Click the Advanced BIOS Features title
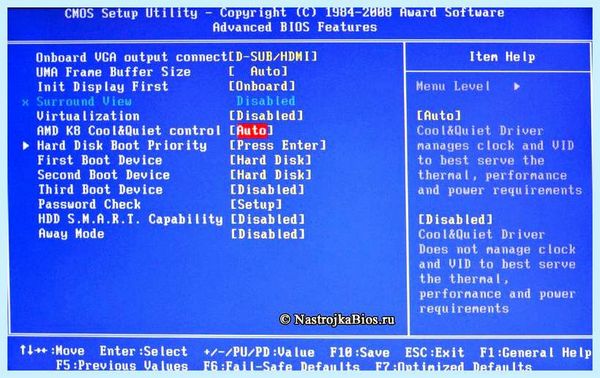This screenshot has width=600, height=378. pos(295,27)
